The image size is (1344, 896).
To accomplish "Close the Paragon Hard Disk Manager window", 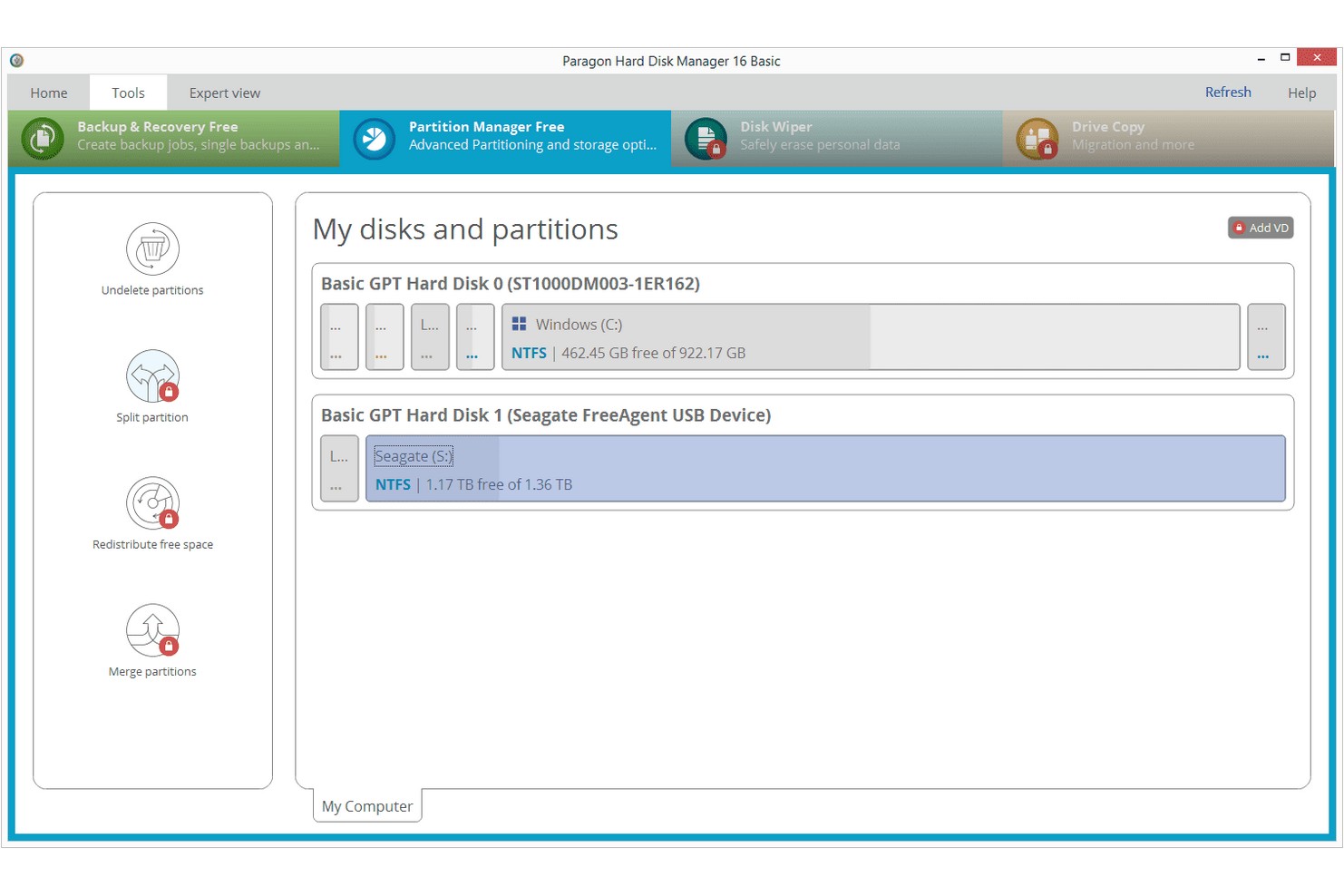I will tap(1317, 58).
